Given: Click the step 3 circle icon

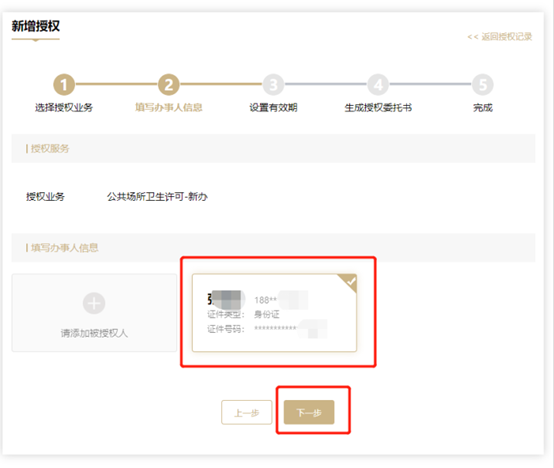Looking at the screenshot, I should pos(273,84).
